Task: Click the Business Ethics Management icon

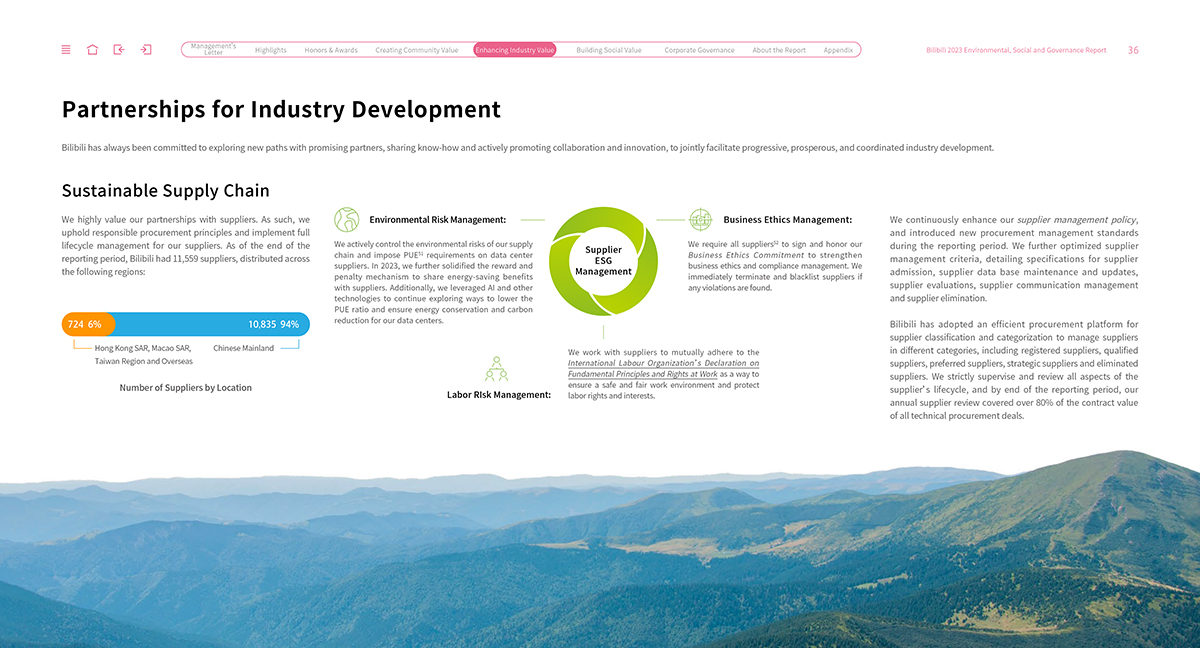Action: click(x=700, y=220)
